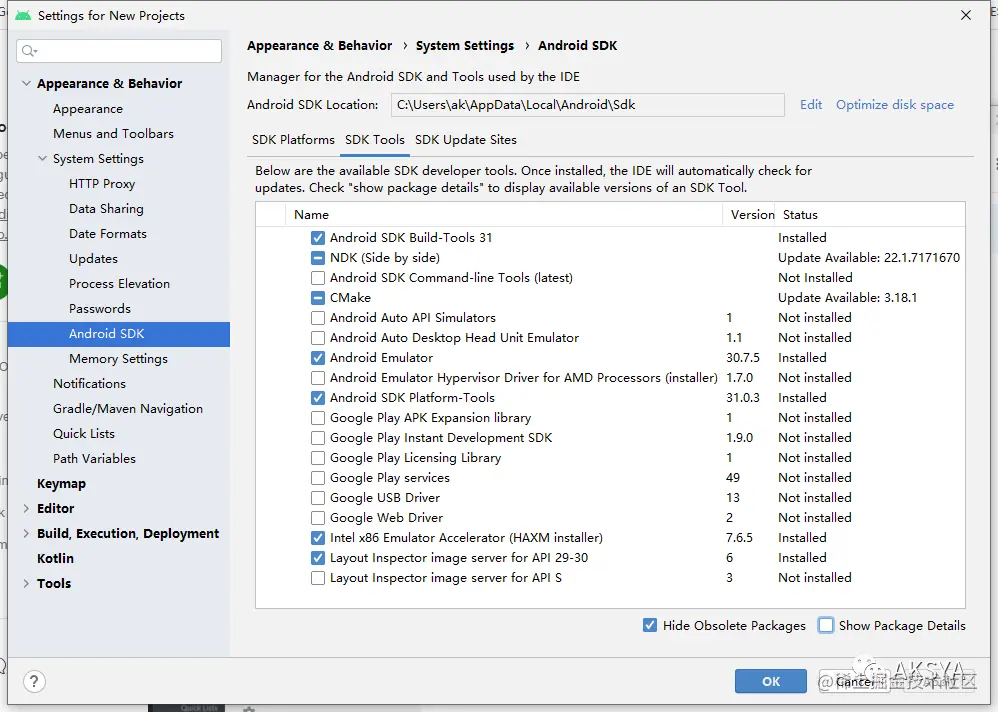The width and height of the screenshot is (998, 712).
Task: Enable Android SDK Command-line Tools checkbox
Action: tap(318, 278)
